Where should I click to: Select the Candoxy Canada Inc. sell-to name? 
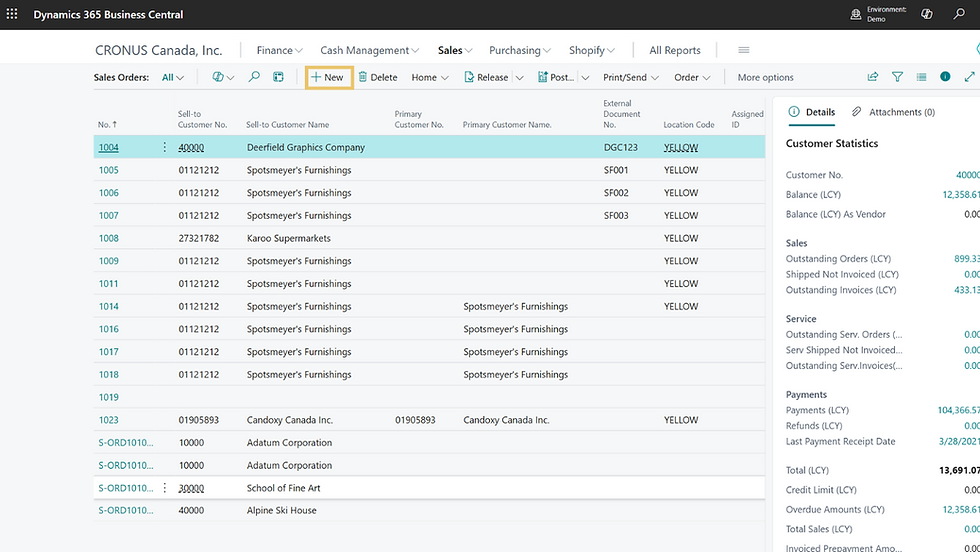[x=290, y=420]
